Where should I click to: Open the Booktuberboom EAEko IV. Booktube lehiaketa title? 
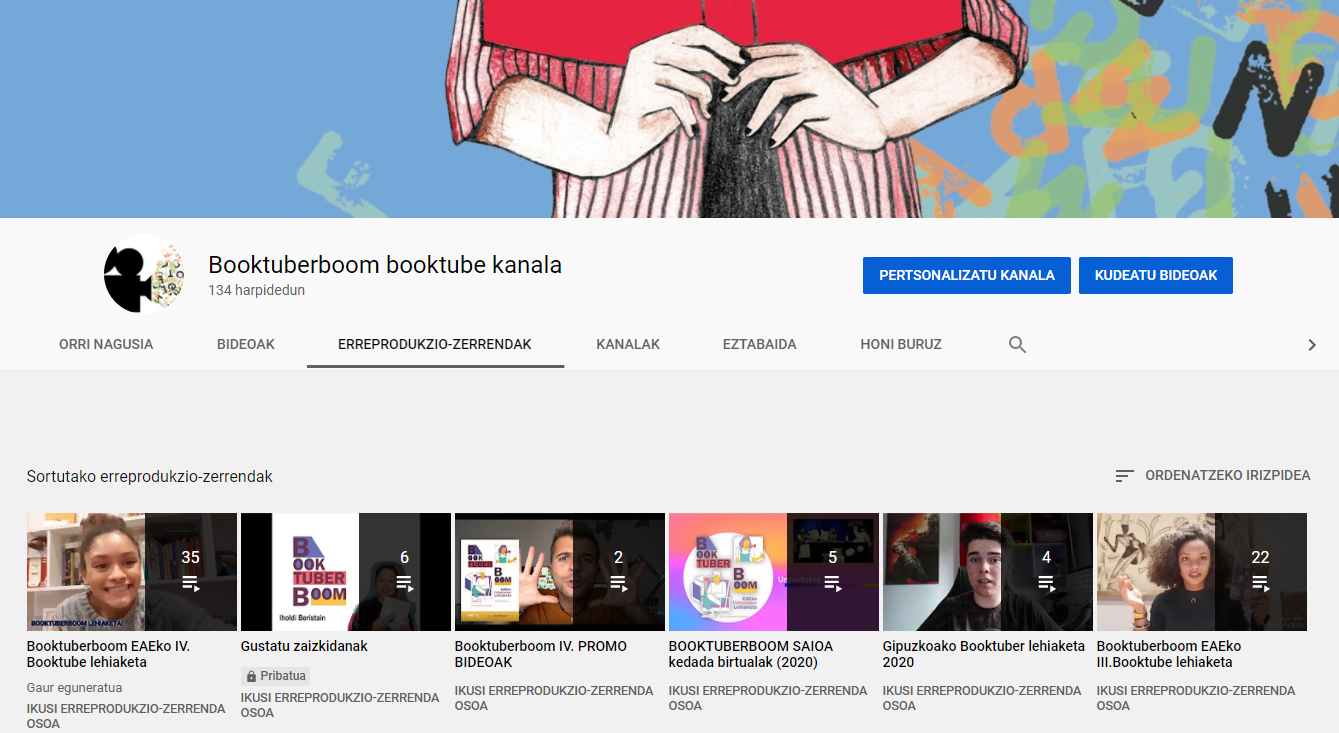pos(108,654)
